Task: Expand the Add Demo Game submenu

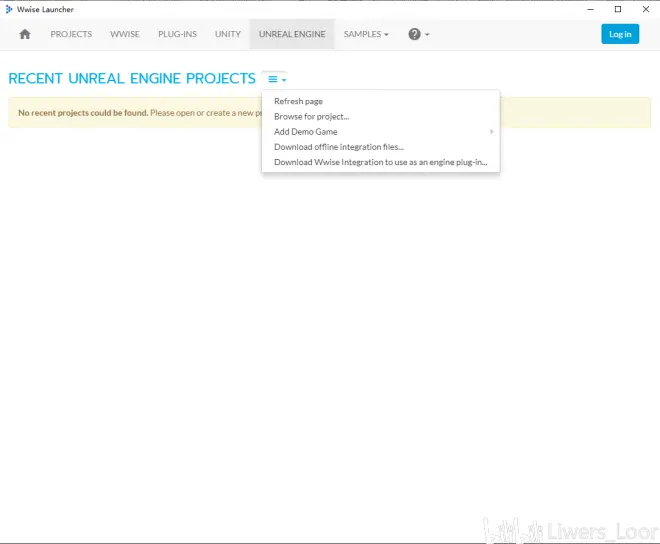Action: point(381,132)
